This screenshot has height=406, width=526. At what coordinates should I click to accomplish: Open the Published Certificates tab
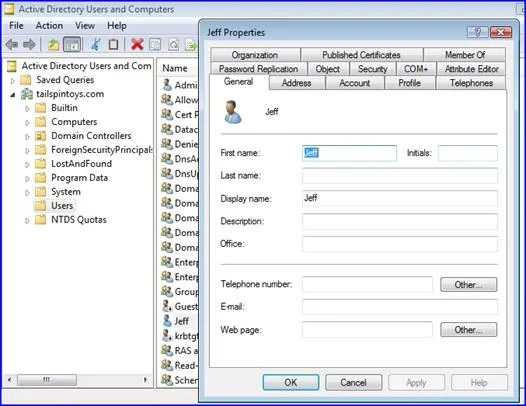pos(361,55)
